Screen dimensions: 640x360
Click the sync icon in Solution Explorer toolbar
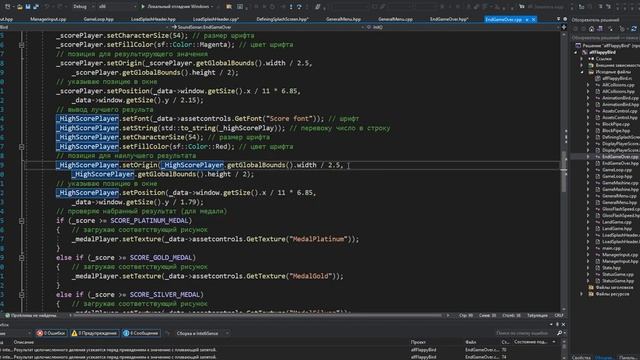[634, 29]
